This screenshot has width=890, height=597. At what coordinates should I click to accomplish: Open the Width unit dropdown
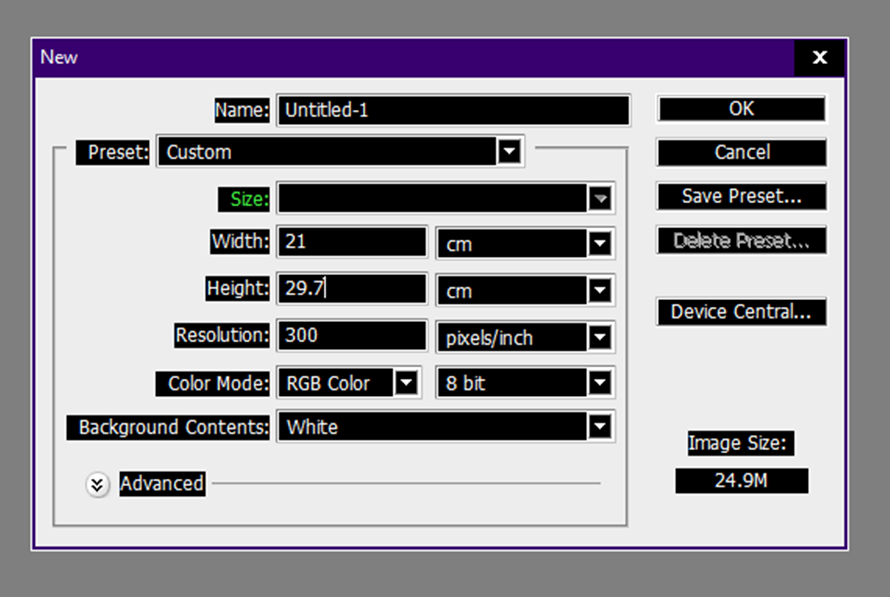click(525, 244)
